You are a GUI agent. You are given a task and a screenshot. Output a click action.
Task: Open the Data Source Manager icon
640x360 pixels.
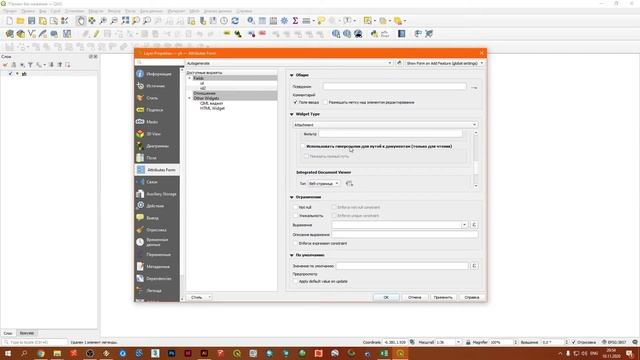(x=9, y=34)
